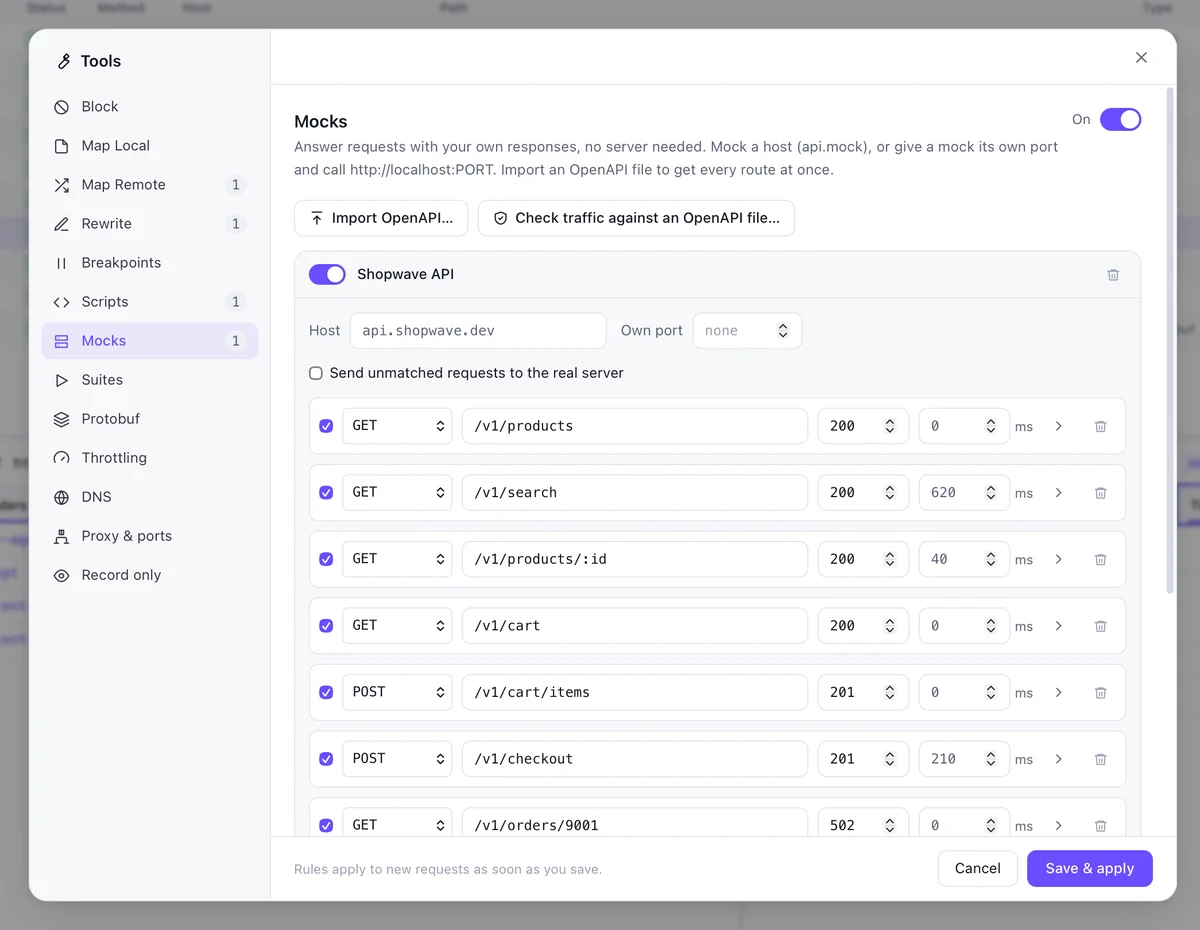The image size is (1200, 930).
Task: Click the Suites play icon
Action: (62, 380)
